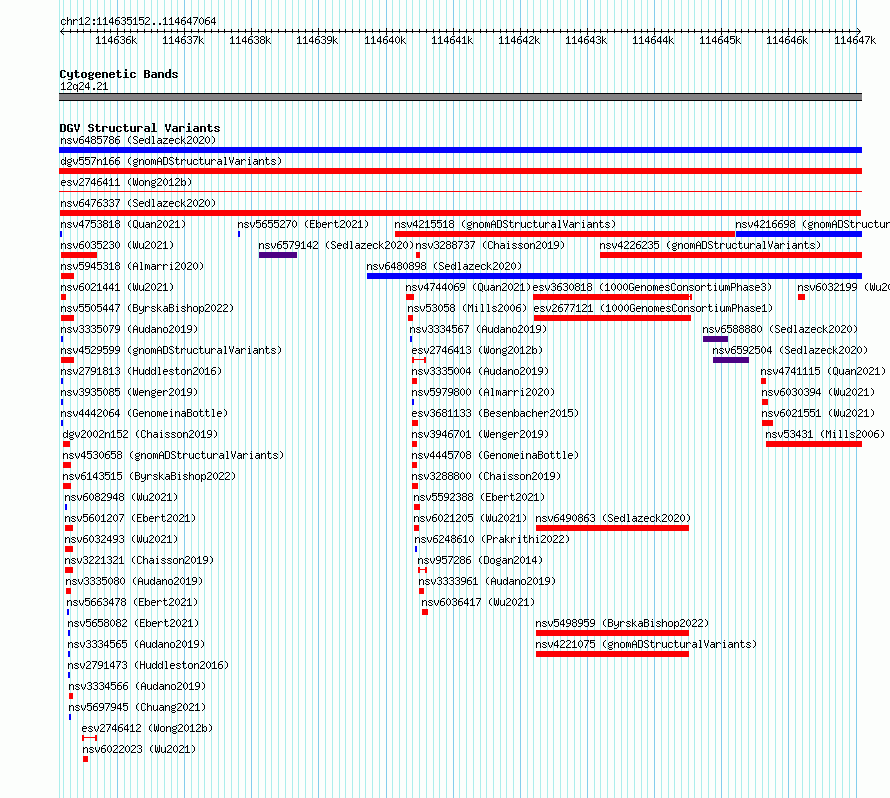Viewport: 890px width, 798px height.
Task: Select esv2677121 (1000GenomesConsortiumPhase1) label
Action: pos(653,308)
